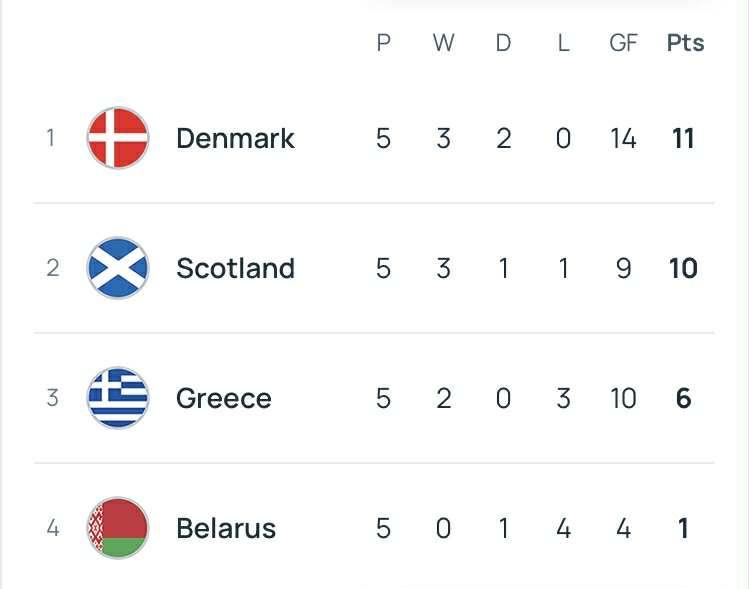Click the Scotland flag icon
The width and height of the screenshot is (749, 589).
[118, 268]
